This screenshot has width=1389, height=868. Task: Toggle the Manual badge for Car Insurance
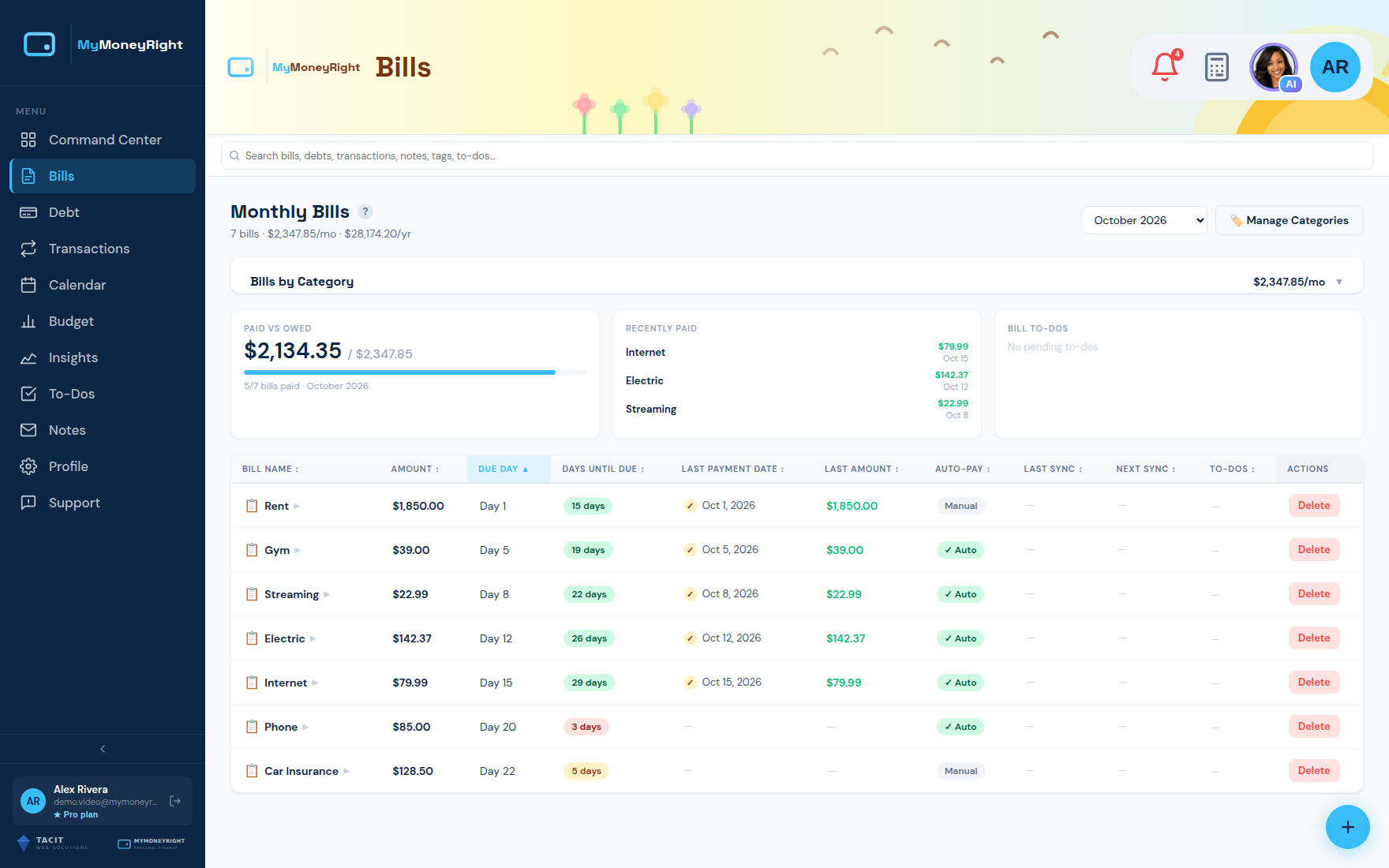tap(960, 771)
